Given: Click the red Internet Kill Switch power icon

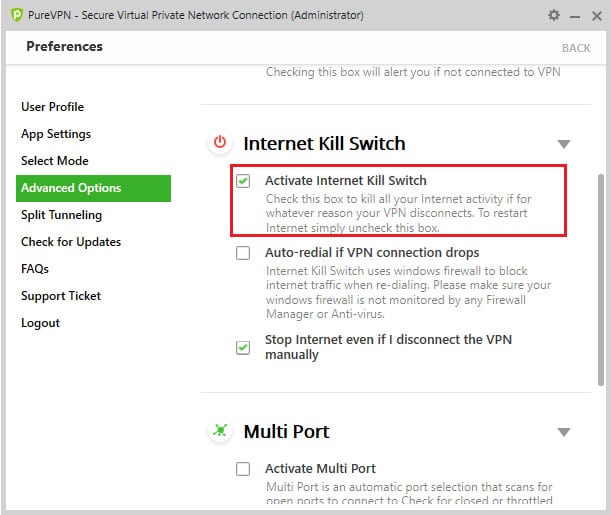Looking at the screenshot, I should (x=219, y=143).
